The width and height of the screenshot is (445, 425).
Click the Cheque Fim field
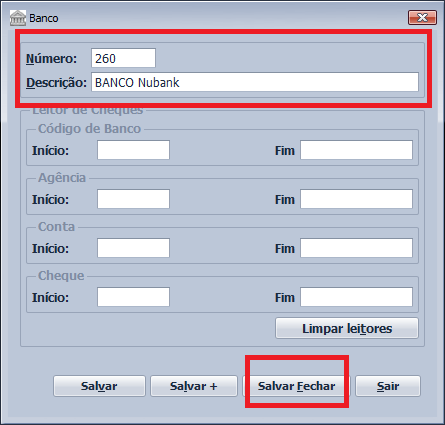pyautogui.click(x=356, y=297)
